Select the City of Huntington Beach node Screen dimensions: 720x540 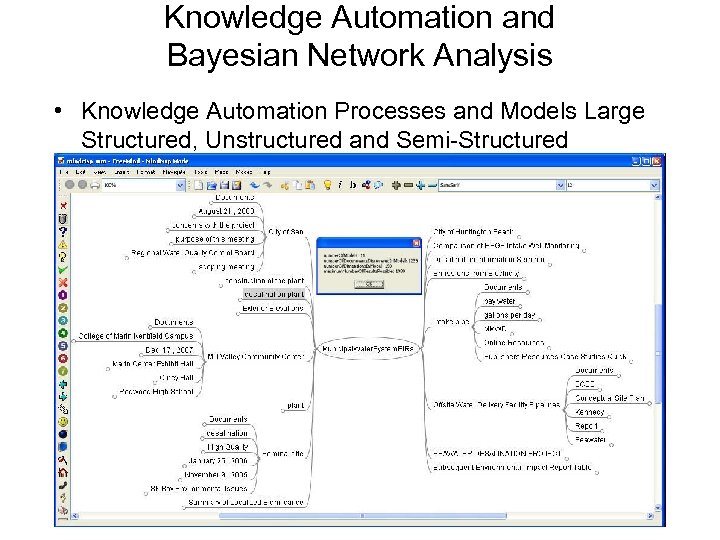pos(473,232)
